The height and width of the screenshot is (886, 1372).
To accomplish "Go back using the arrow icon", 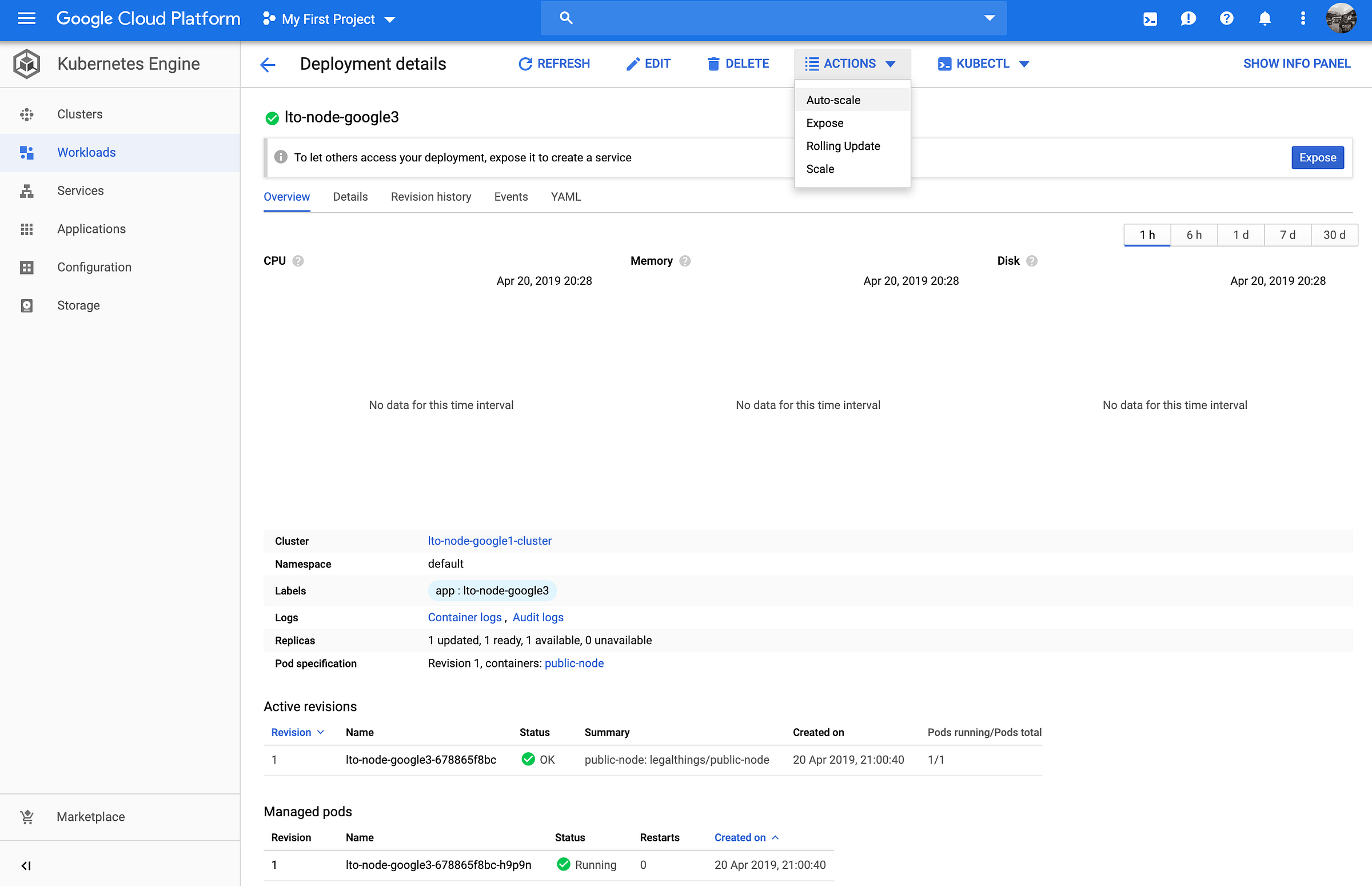I will 268,64.
